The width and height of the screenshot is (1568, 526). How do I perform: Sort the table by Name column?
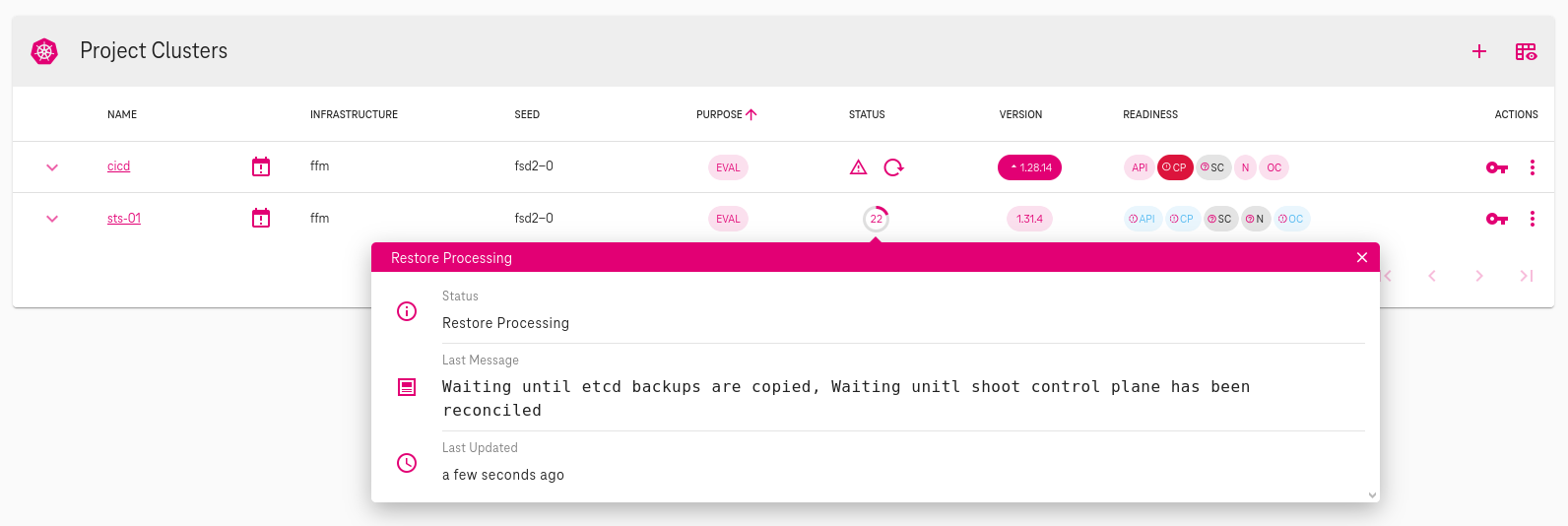[x=122, y=114]
